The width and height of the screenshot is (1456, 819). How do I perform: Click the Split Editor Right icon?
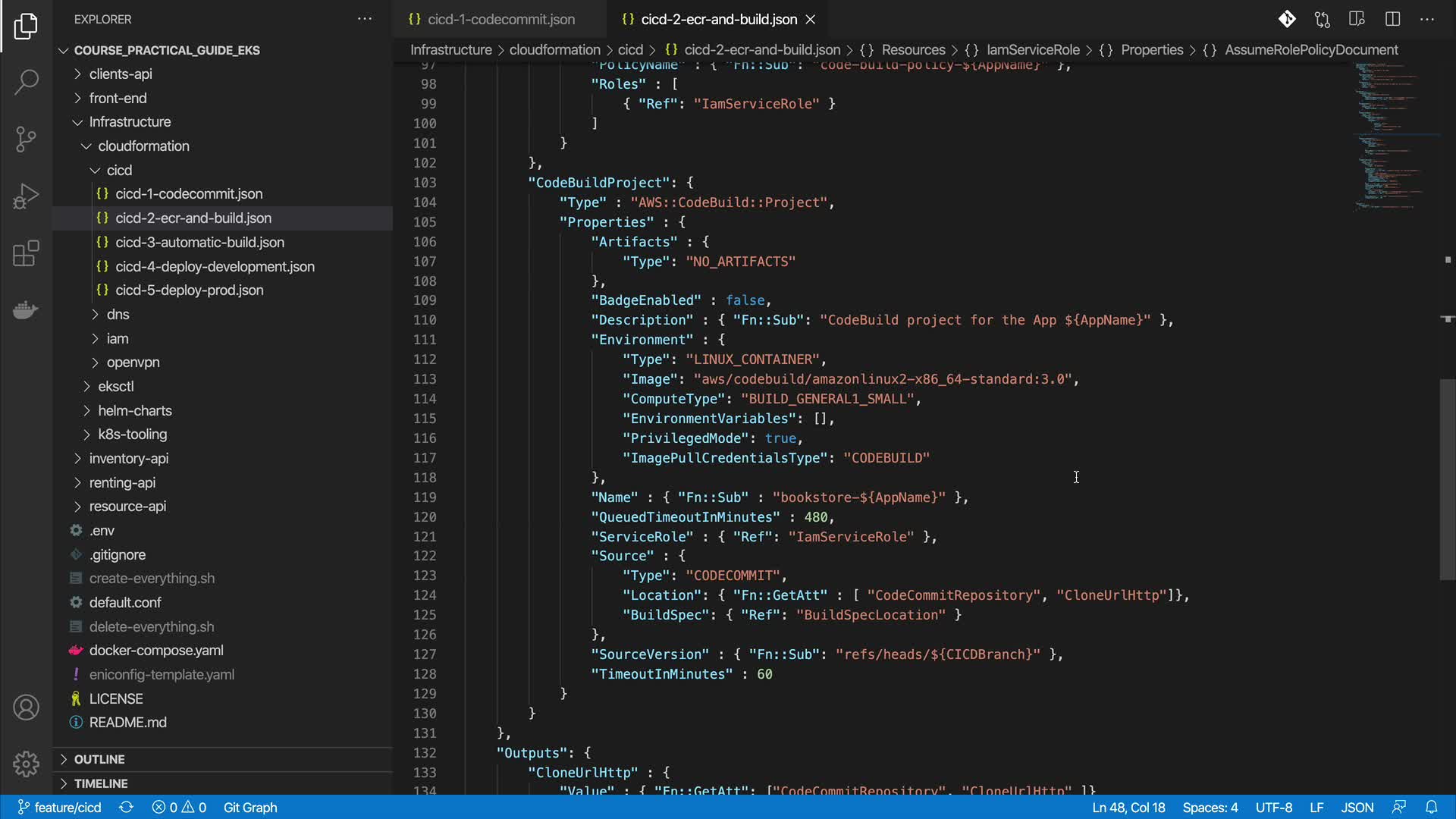click(x=1392, y=19)
